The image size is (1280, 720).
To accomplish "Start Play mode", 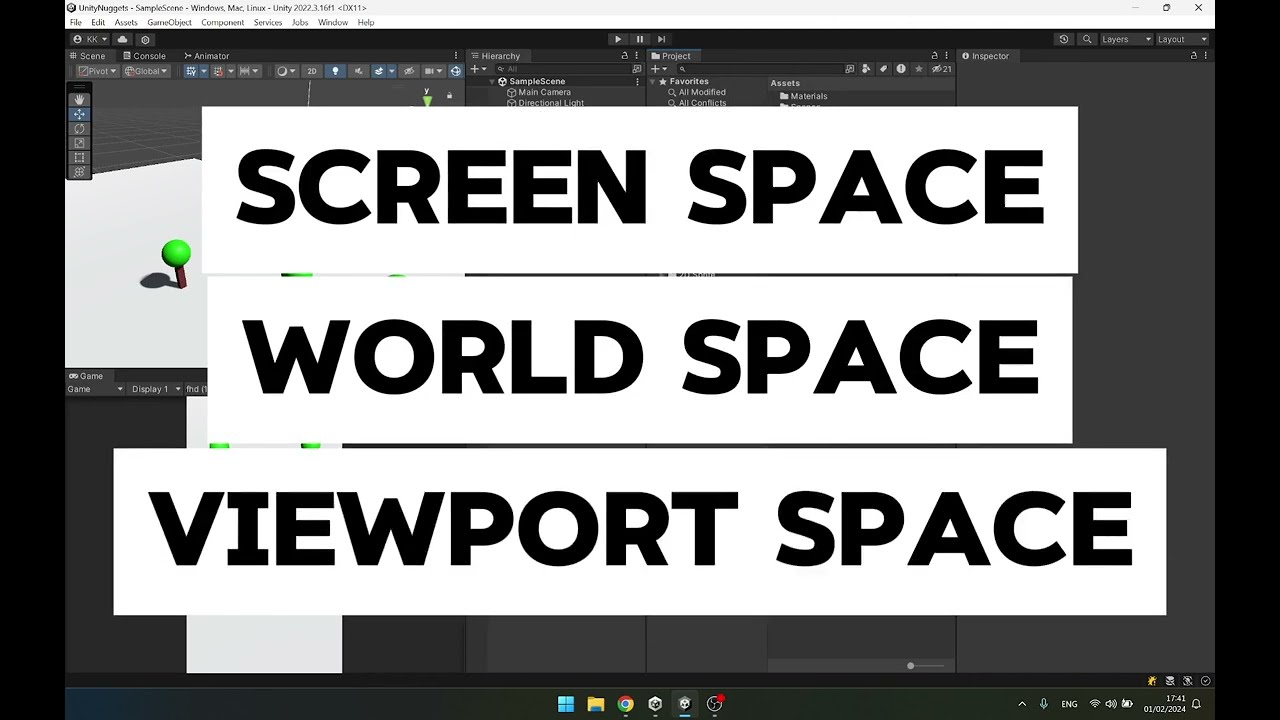I will (618, 39).
